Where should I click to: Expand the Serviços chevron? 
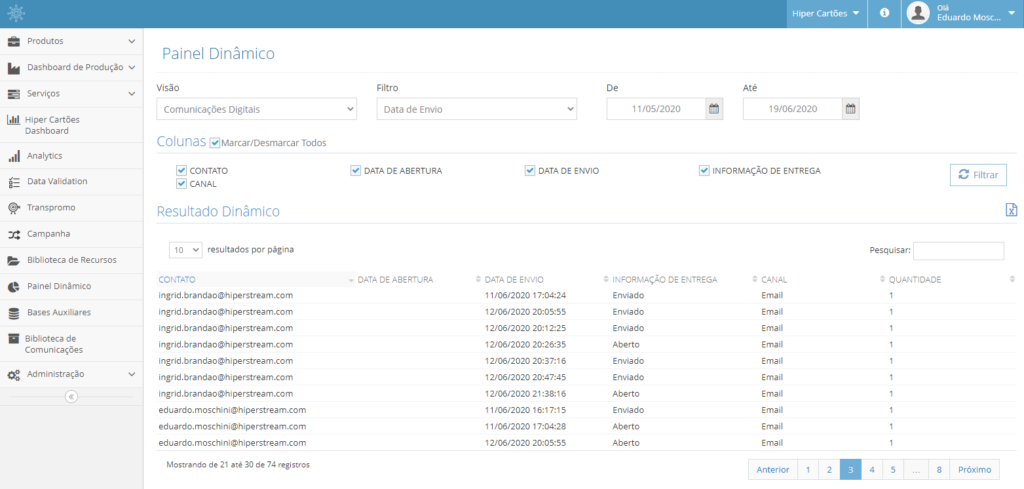132,94
